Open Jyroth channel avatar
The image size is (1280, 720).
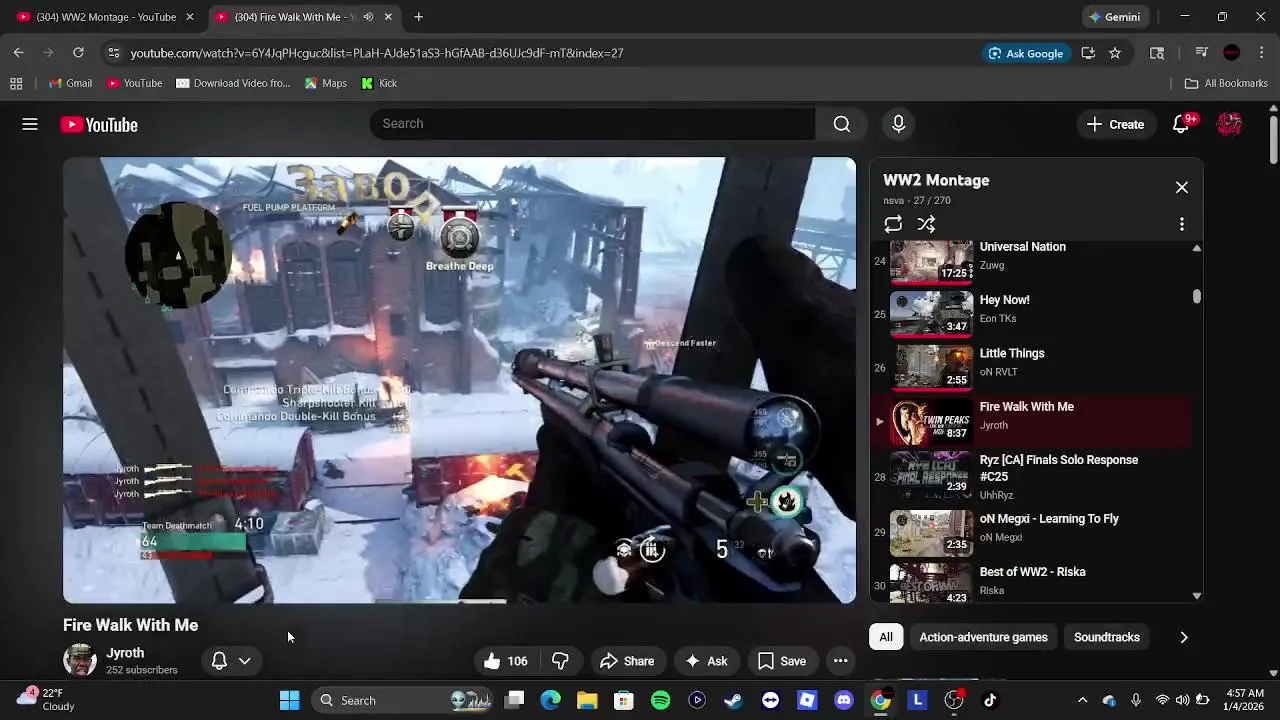(x=80, y=661)
